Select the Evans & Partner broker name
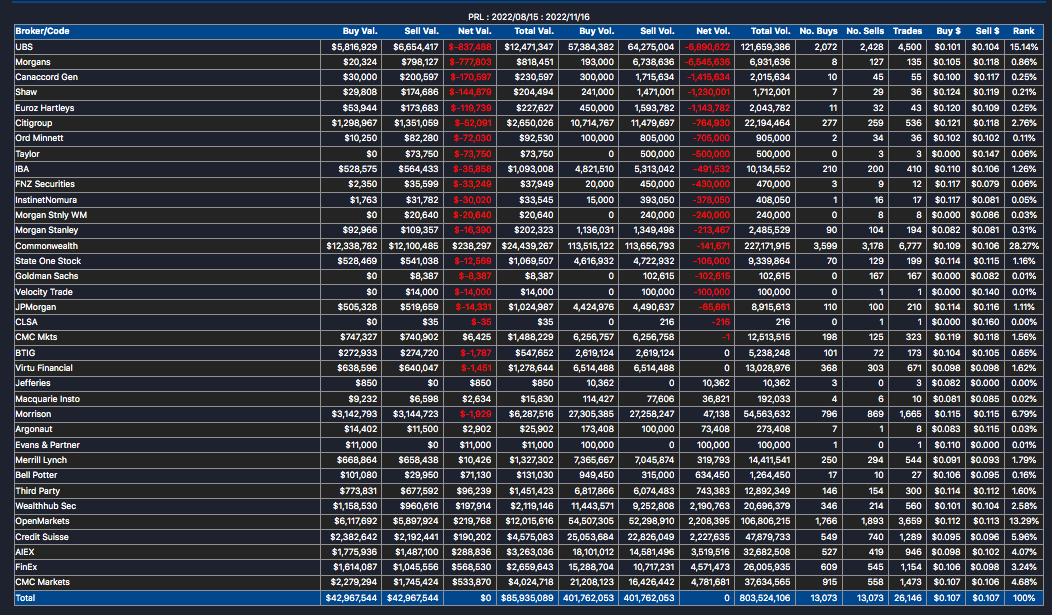The height and width of the screenshot is (615, 1052). pos(48,445)
